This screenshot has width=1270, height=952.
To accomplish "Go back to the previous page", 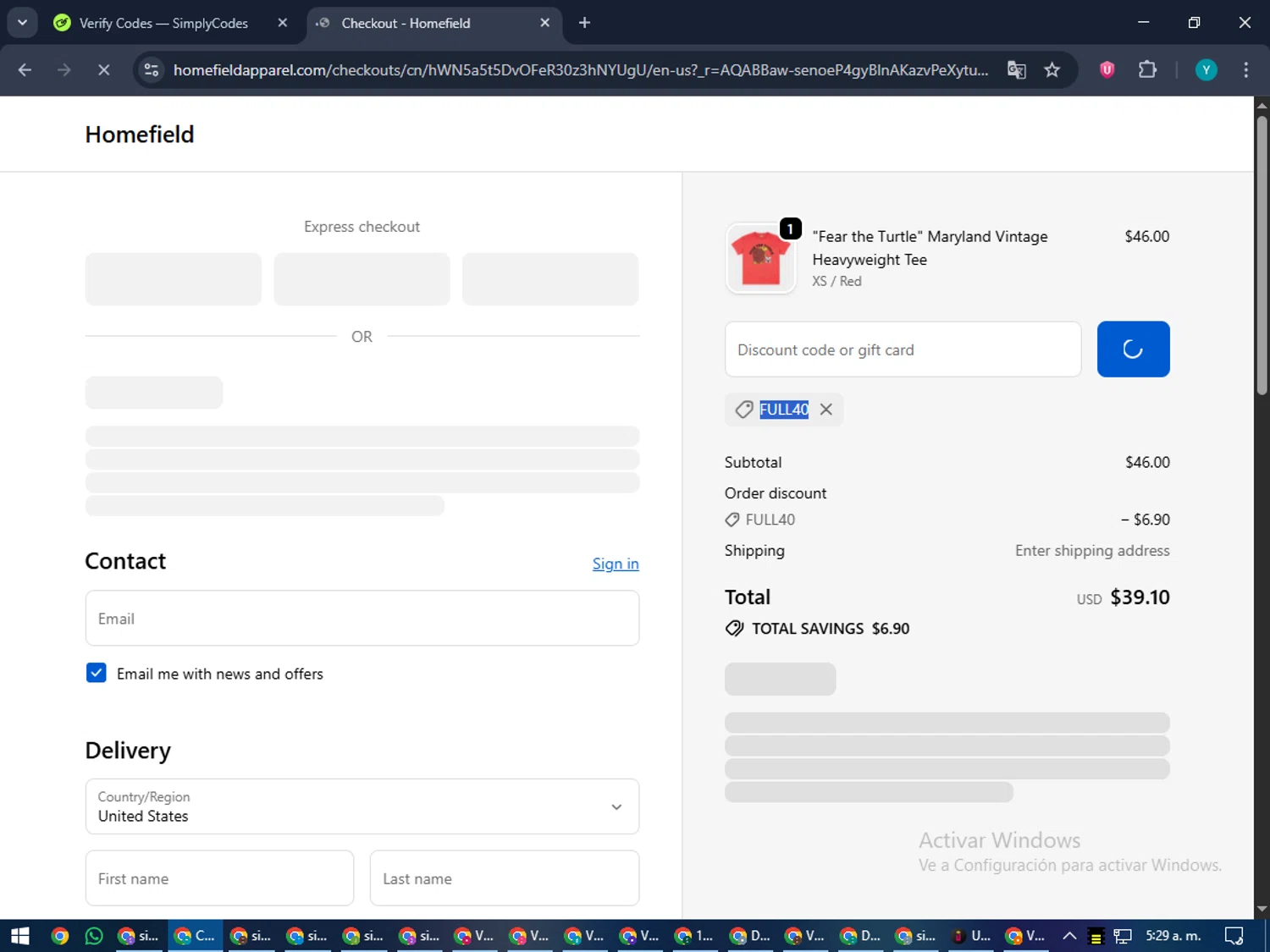I will click(x=25, y=70).
